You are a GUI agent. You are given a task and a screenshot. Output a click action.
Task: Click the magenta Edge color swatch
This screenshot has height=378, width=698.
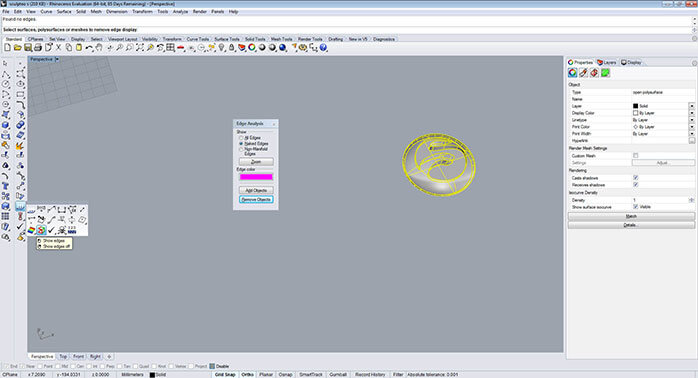256,177
